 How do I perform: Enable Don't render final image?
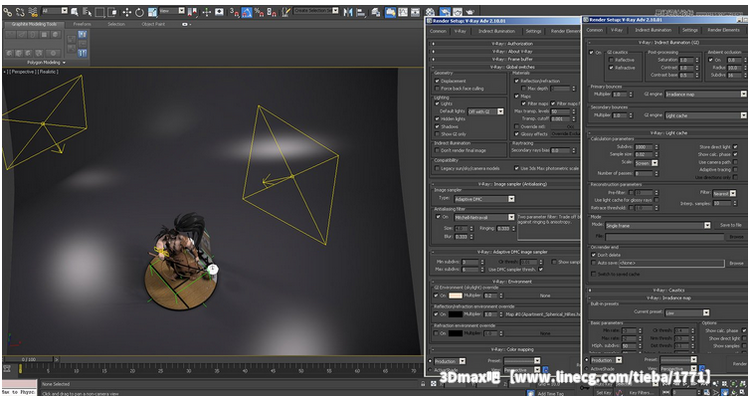point(437,150)
